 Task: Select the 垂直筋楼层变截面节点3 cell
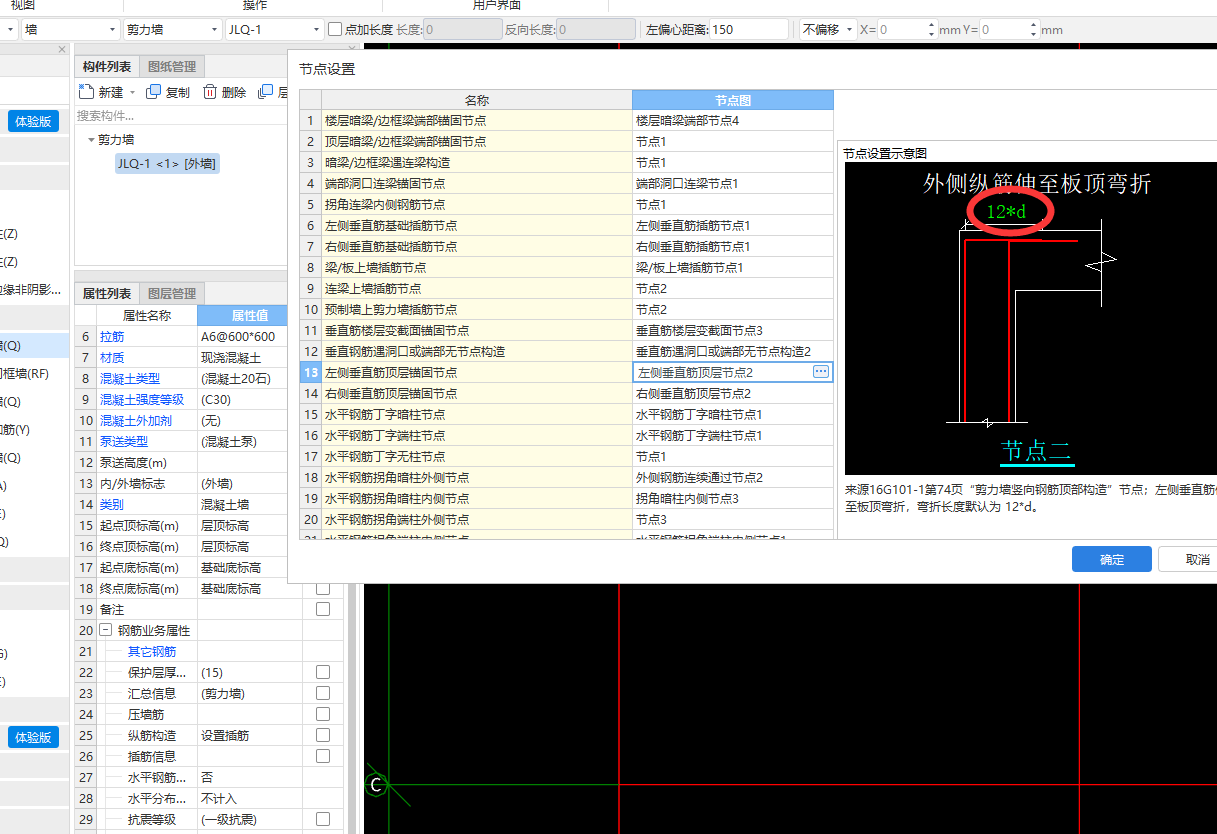pyautogui.click(x=733, y=330)
